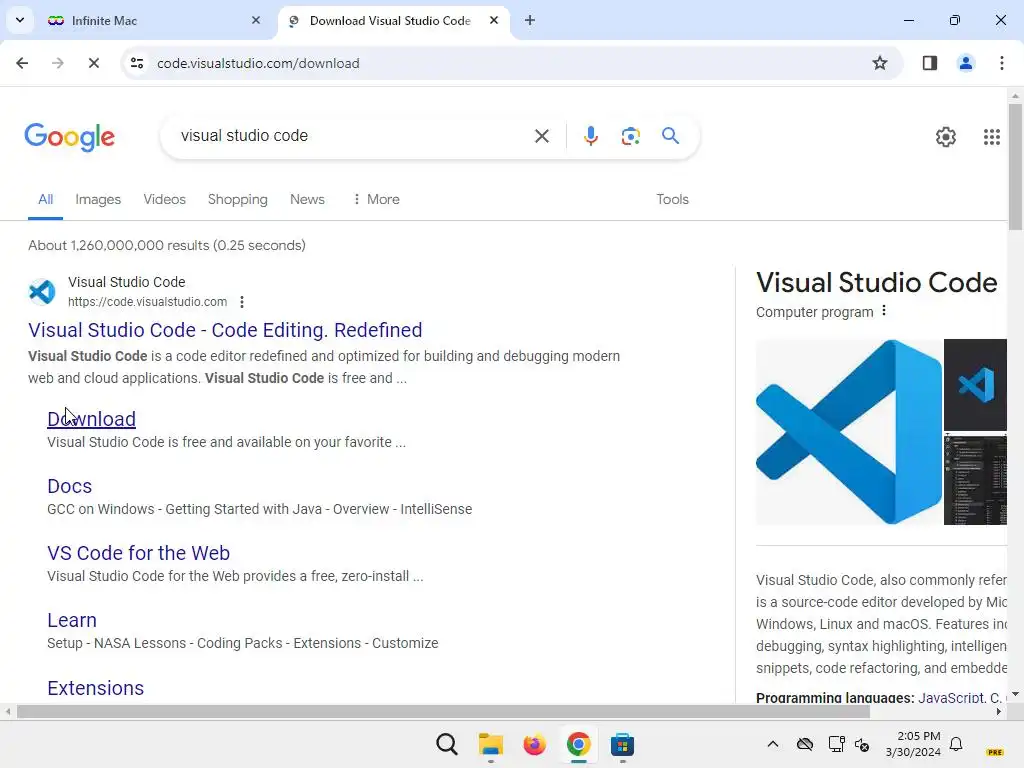Open the muted volume tray icon
Screen dimensions: 1024x768
(862, 744)
